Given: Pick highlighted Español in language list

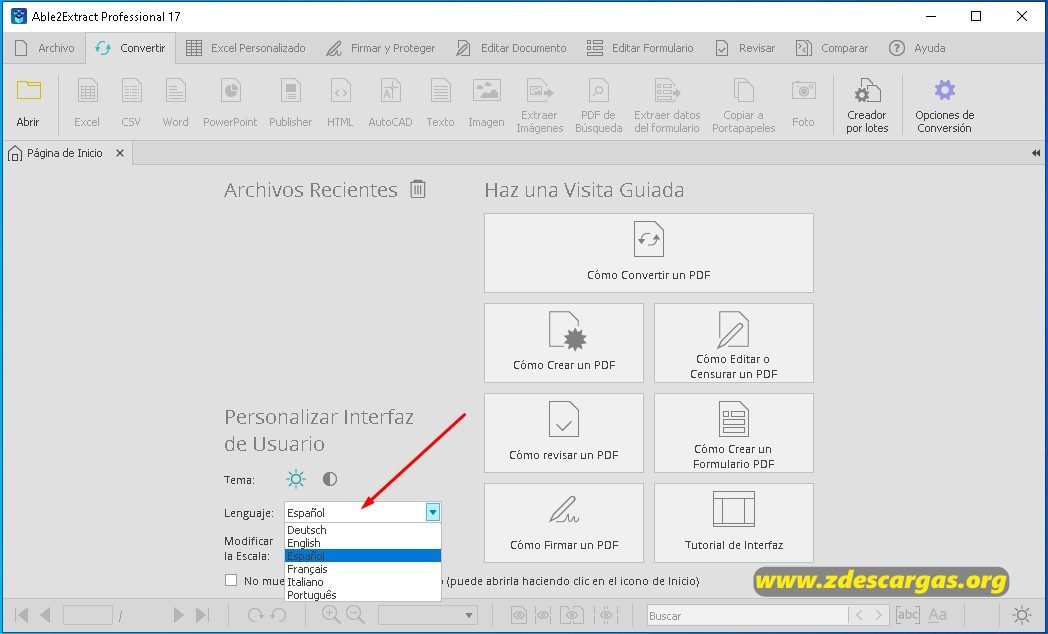Looking at the screenshot, I should [363, 556].
